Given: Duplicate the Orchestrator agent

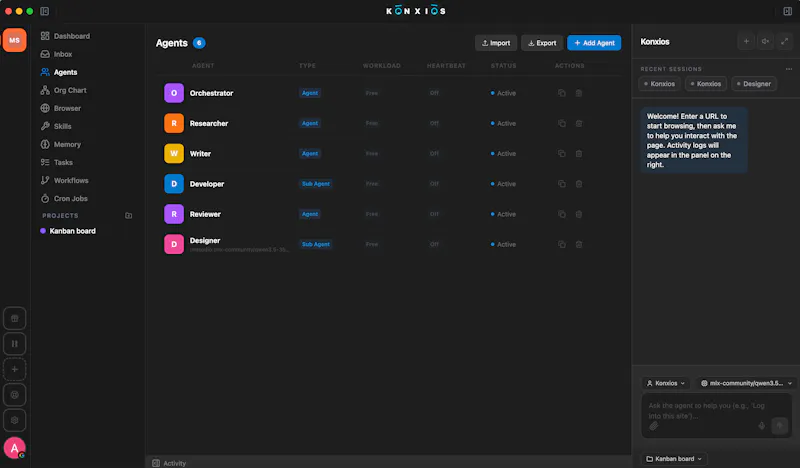Looking at the screenshot, I should tap(562, 93).
